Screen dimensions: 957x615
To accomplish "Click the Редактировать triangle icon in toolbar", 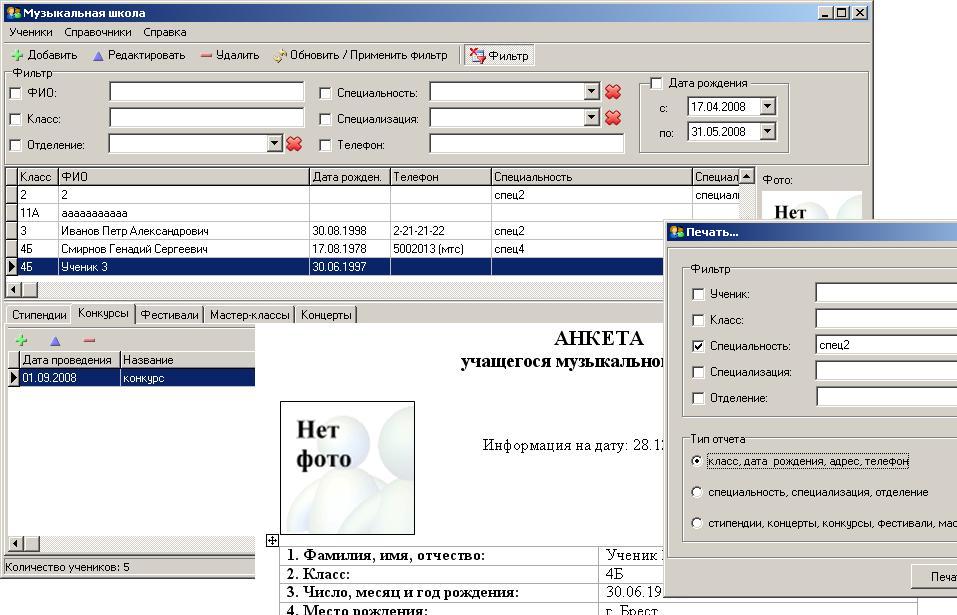I will click(x=98, y=56).
